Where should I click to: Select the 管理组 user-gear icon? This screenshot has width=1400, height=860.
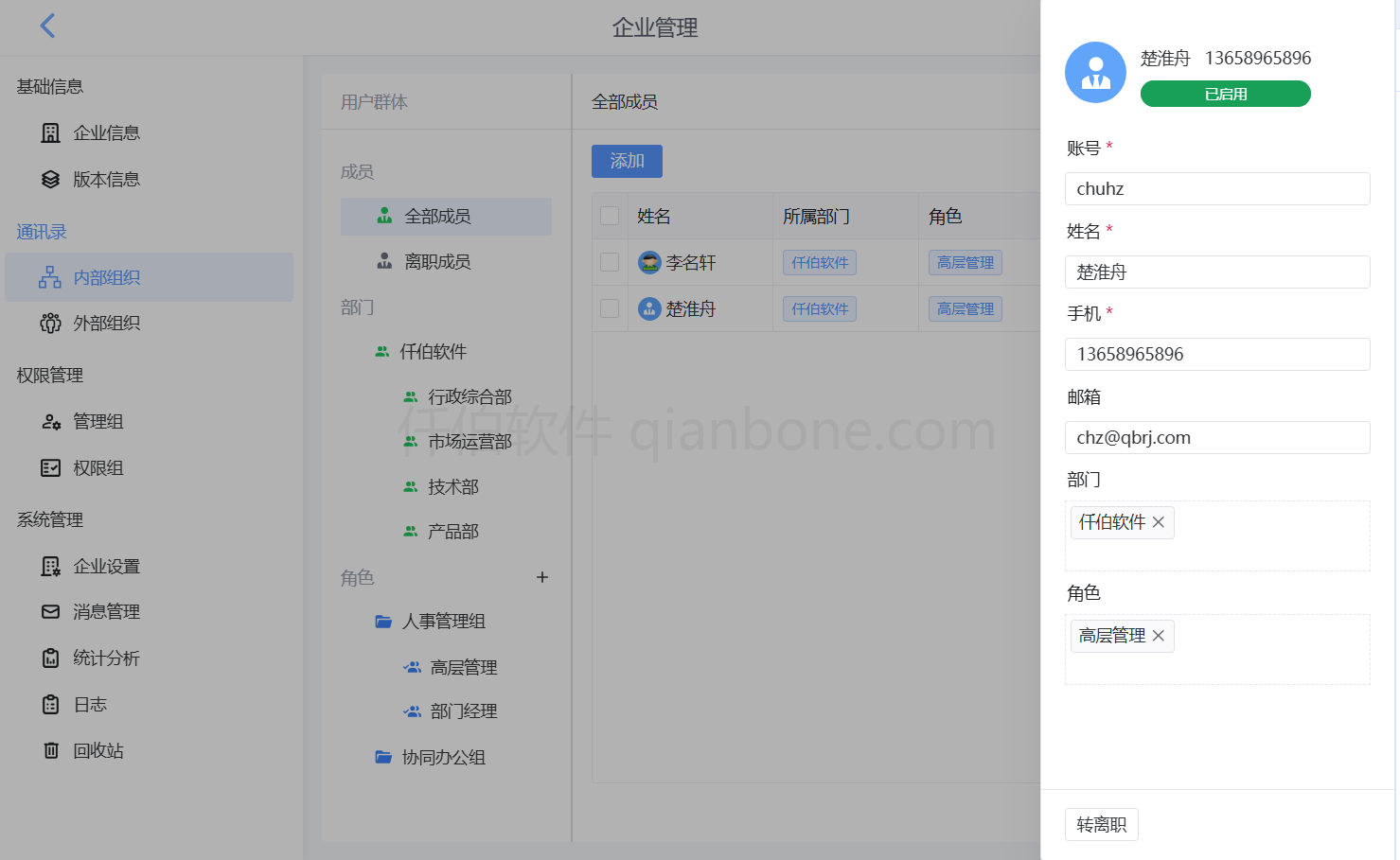[x=50, y=421]
